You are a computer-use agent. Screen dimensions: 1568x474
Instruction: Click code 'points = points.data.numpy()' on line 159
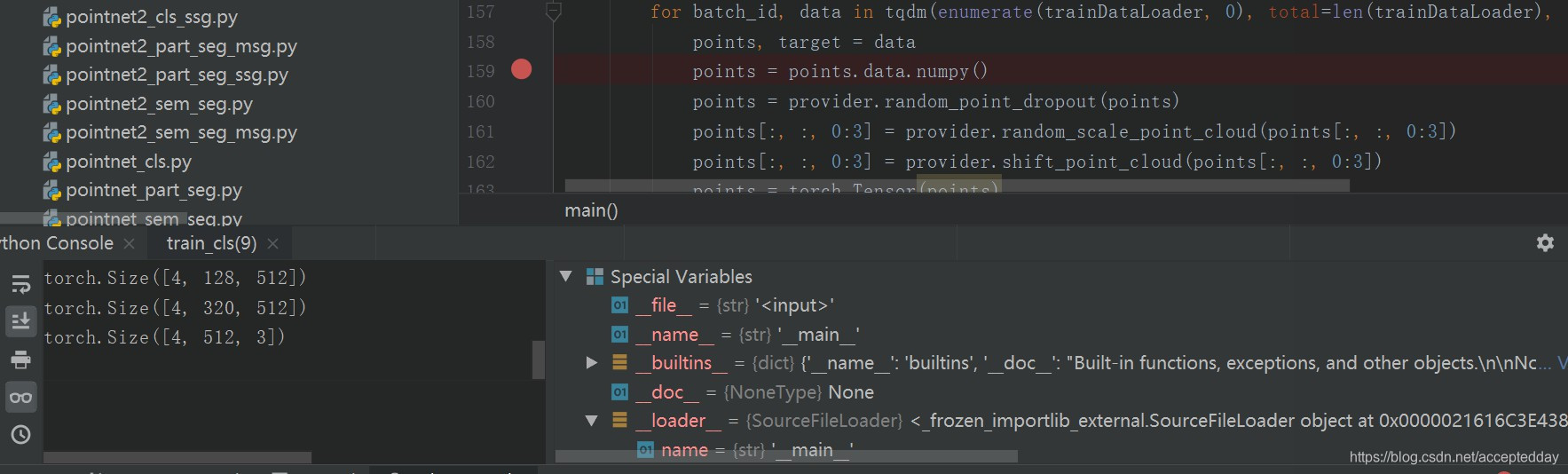(839, 71)
